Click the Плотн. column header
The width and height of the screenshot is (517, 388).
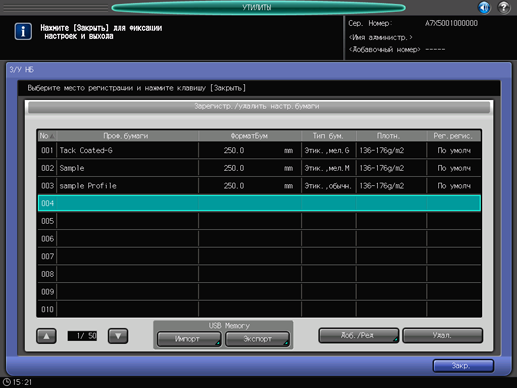pyautogui.click(x=392, y=136)
